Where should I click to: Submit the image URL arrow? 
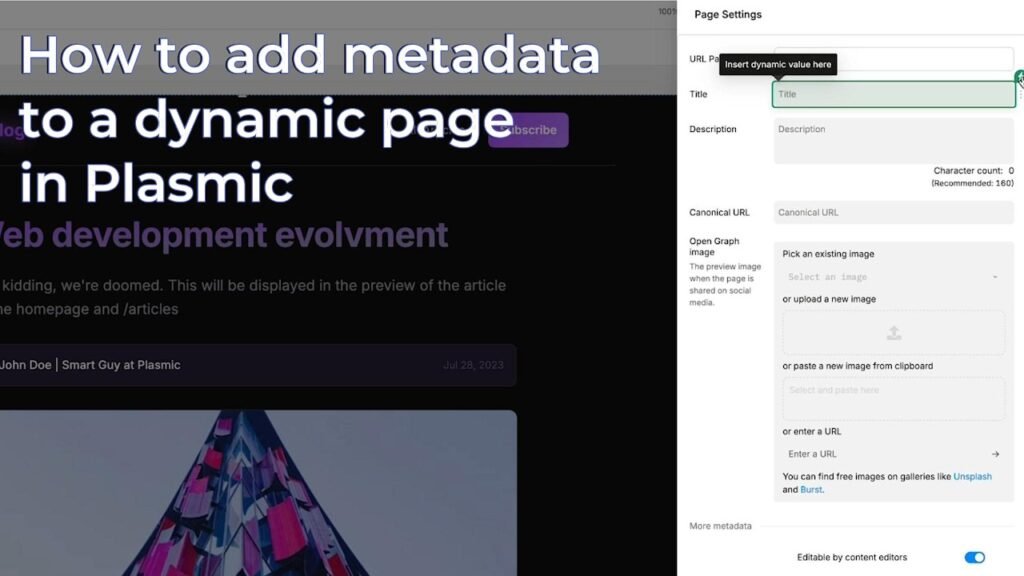(995, 454)
